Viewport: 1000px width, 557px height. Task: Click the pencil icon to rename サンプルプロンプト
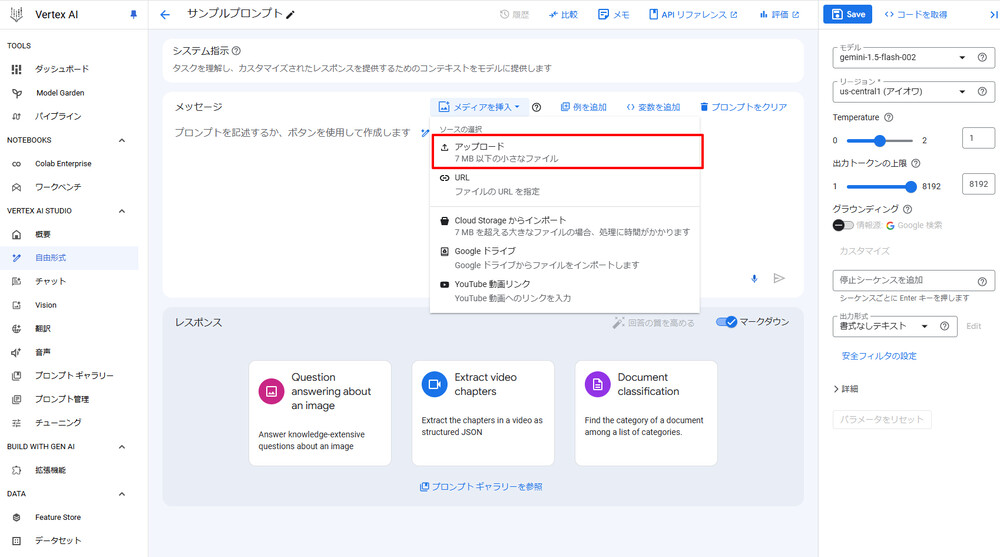pyautogui.click(x=290, y=14)
